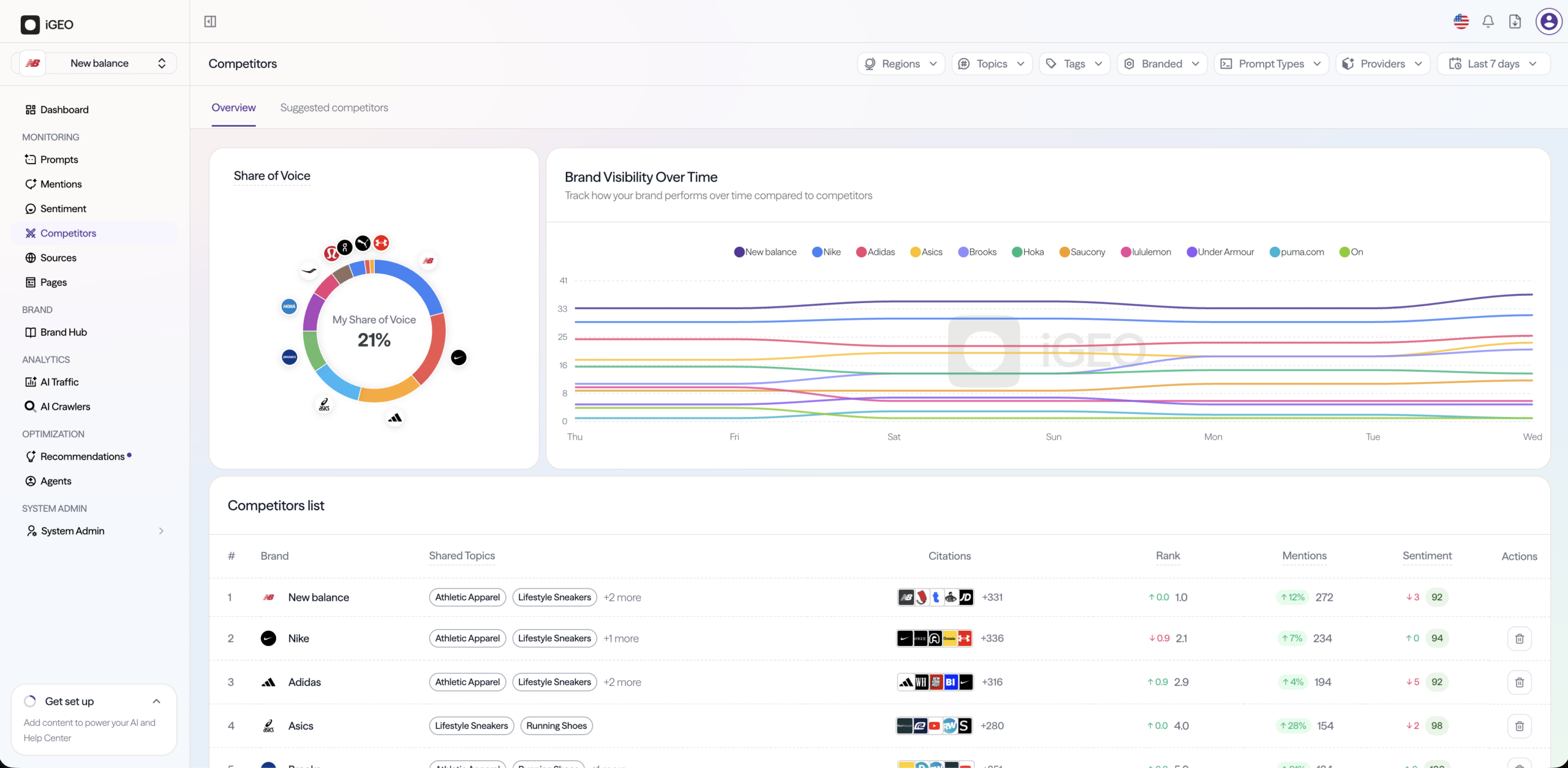Click the Saucony logo on the donut chart
Image resolution: width=1568 pixels, height=768 pixels.
[x=309, y=270]
